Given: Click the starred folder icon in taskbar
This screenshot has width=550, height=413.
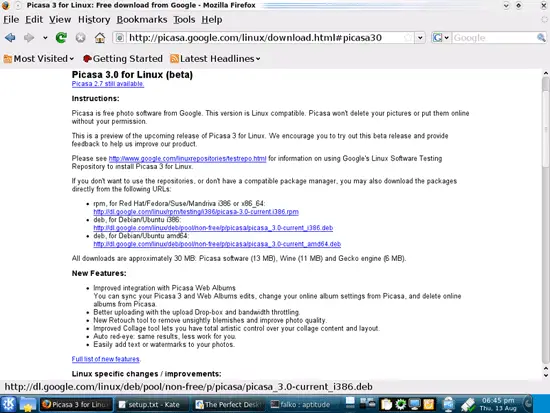Looking at the screenshot, I should [28, 404].
